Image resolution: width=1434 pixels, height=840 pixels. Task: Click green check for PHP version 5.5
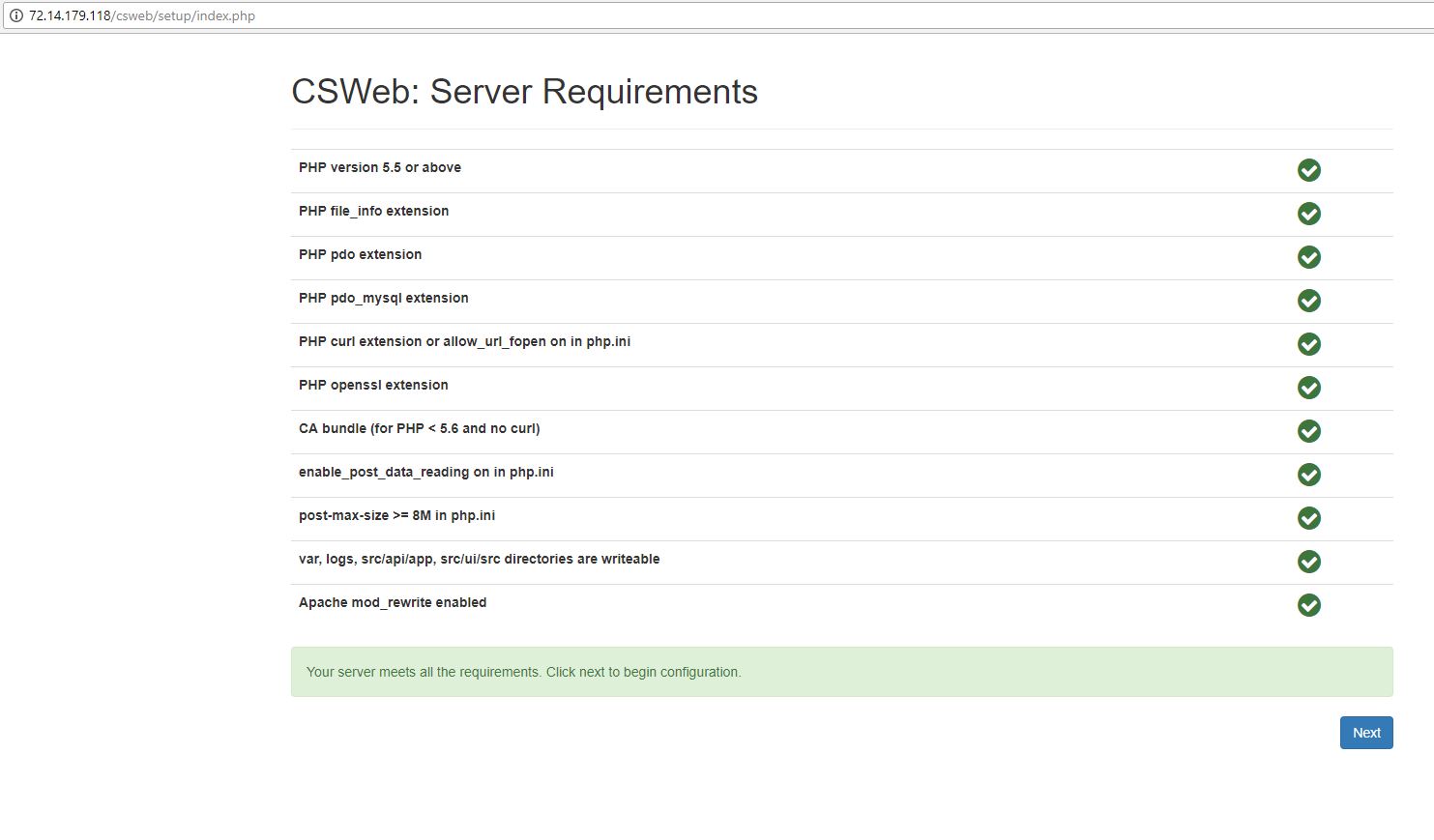1308,170
